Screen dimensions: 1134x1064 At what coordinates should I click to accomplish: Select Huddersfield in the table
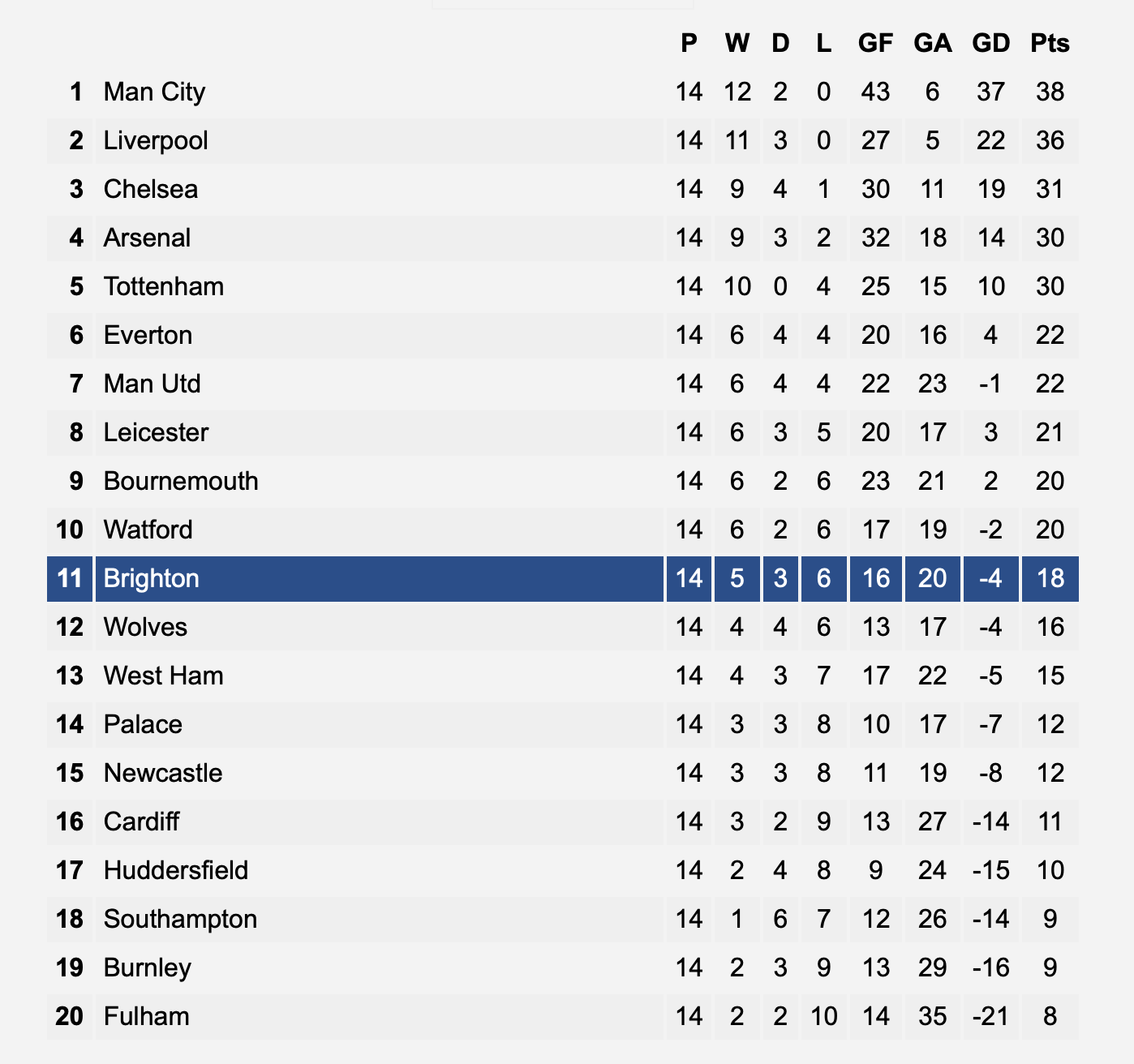tap(176, 870)
